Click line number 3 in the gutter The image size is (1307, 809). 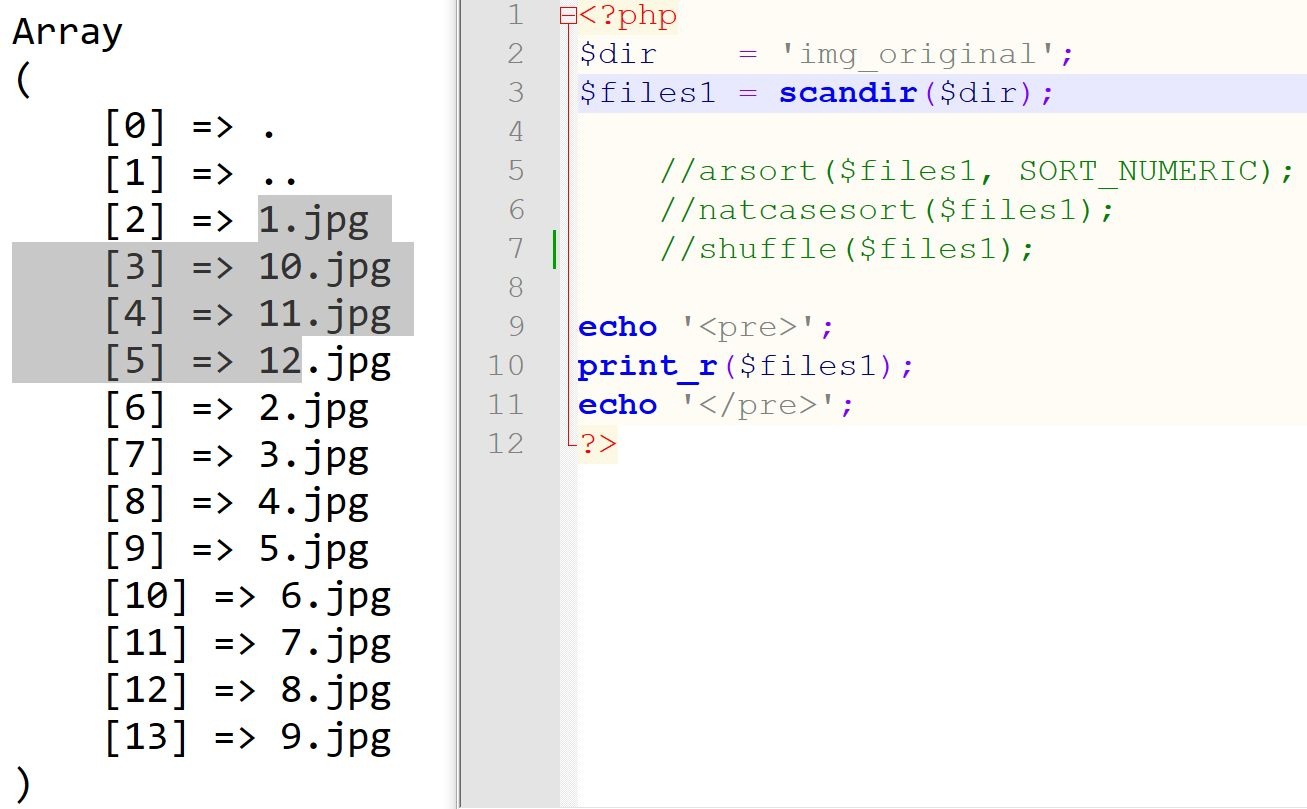(x=515, y=93)
